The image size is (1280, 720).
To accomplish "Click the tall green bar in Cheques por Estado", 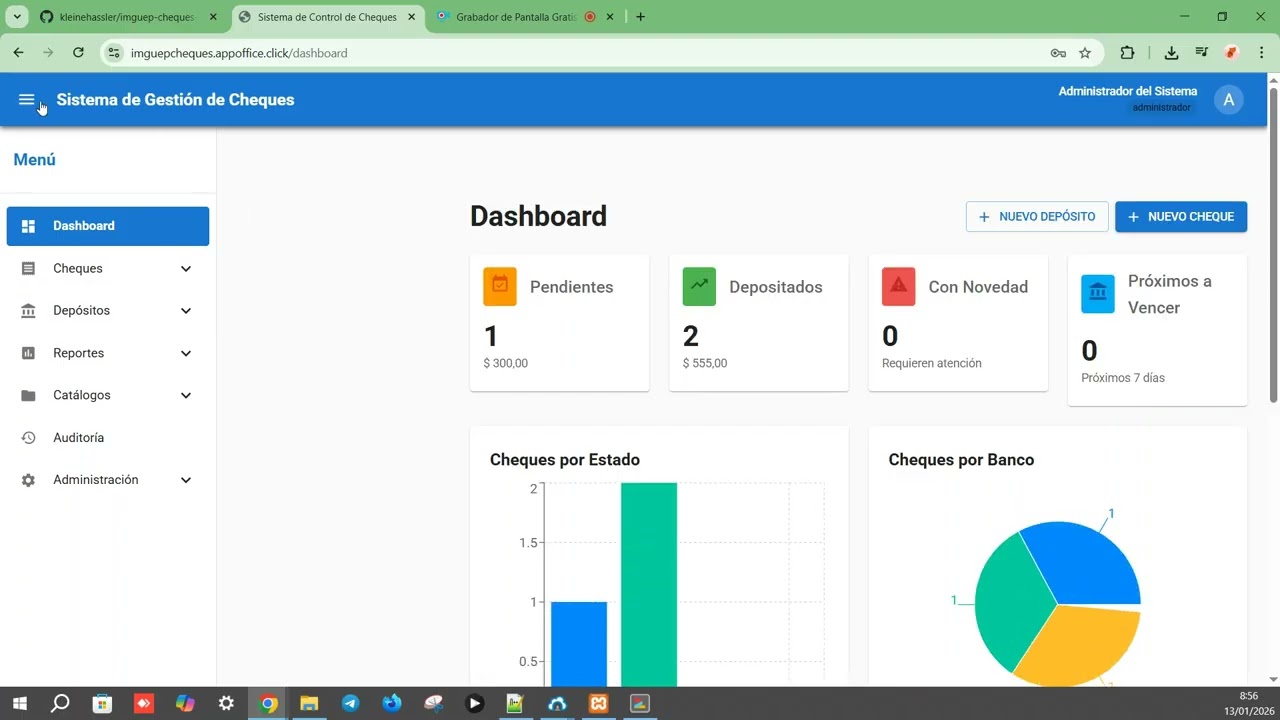I will tap(649, 585).
